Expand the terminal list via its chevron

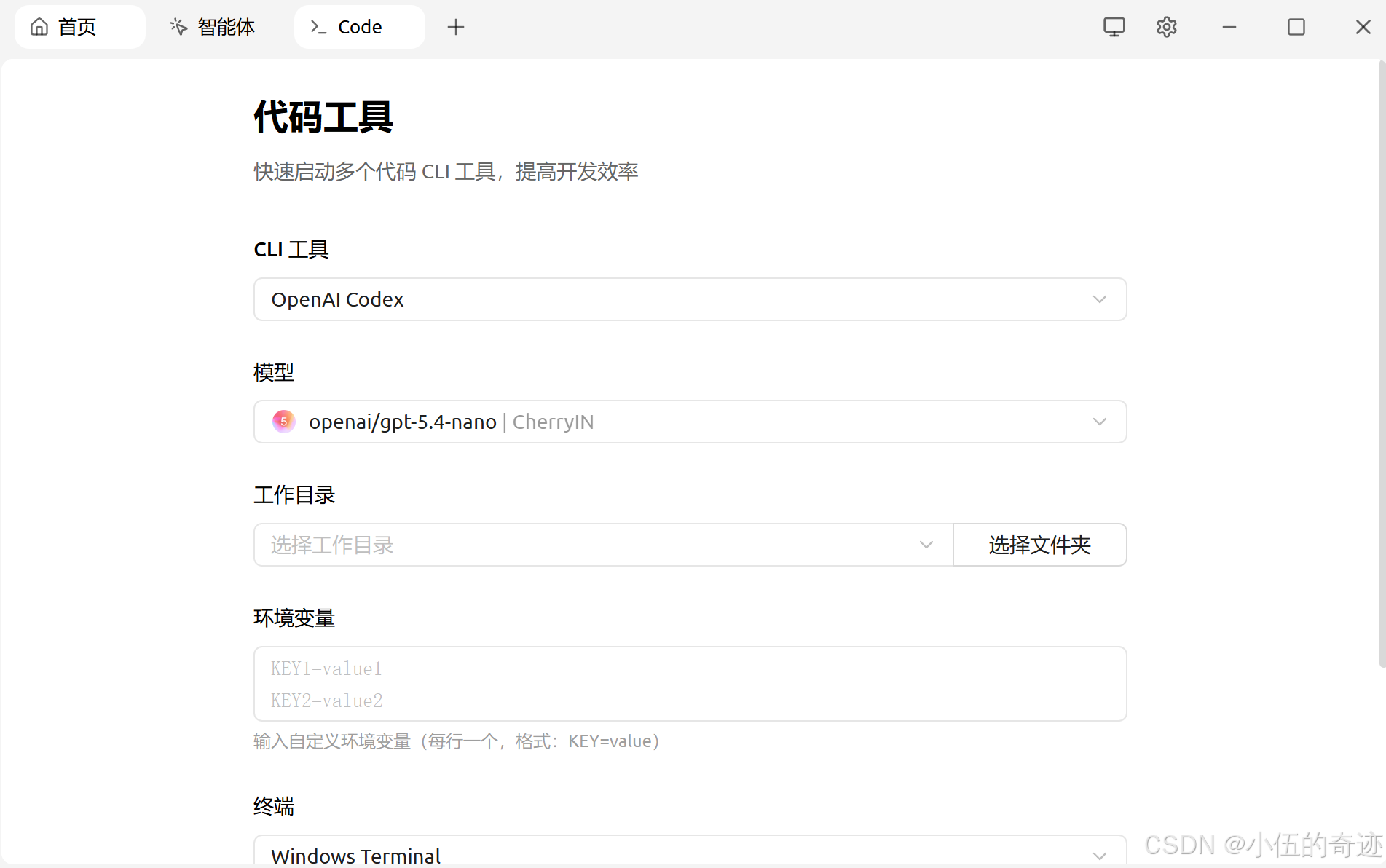[1100, 856]
